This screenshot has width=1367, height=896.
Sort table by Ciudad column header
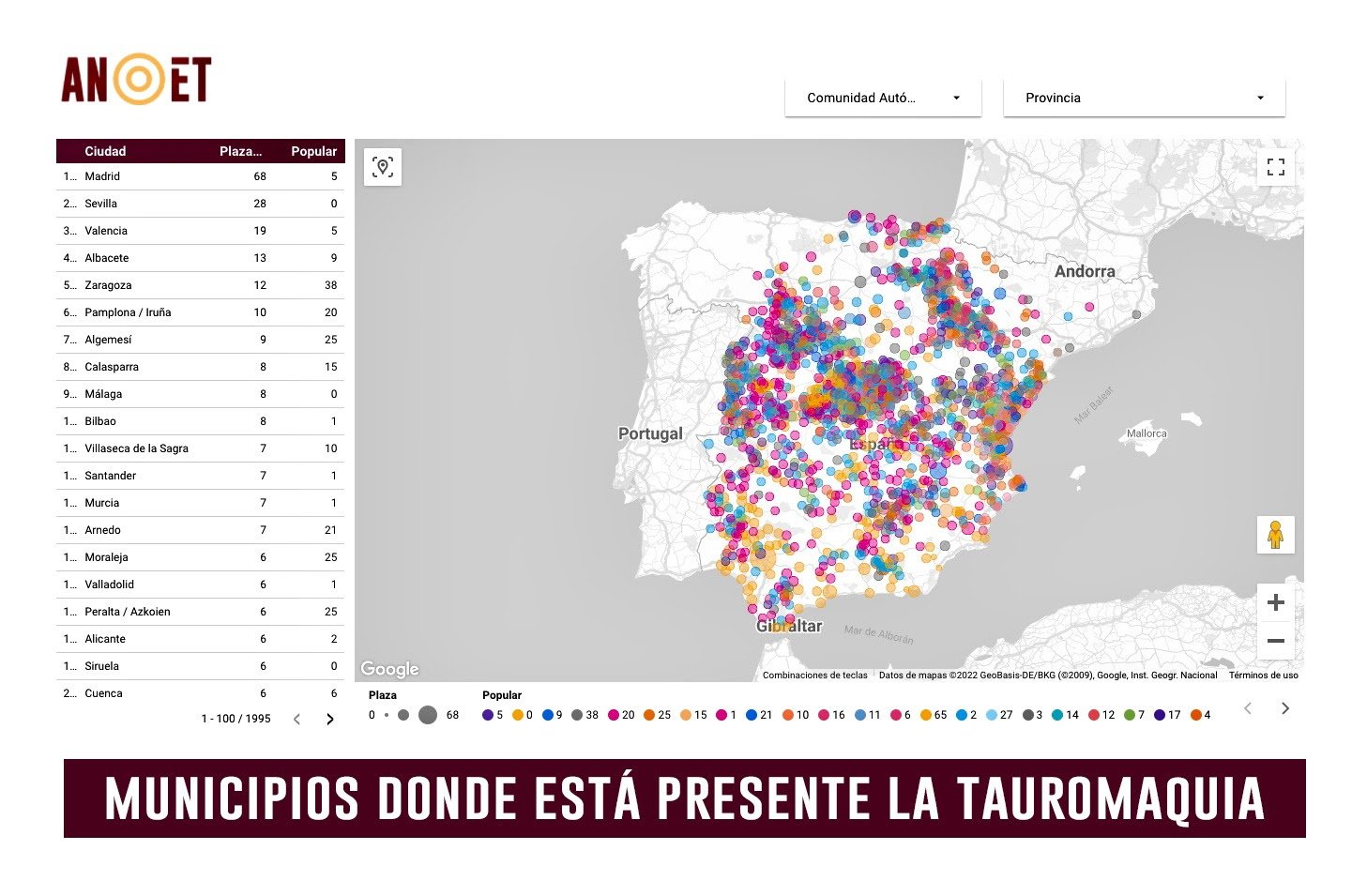point(105,151)
